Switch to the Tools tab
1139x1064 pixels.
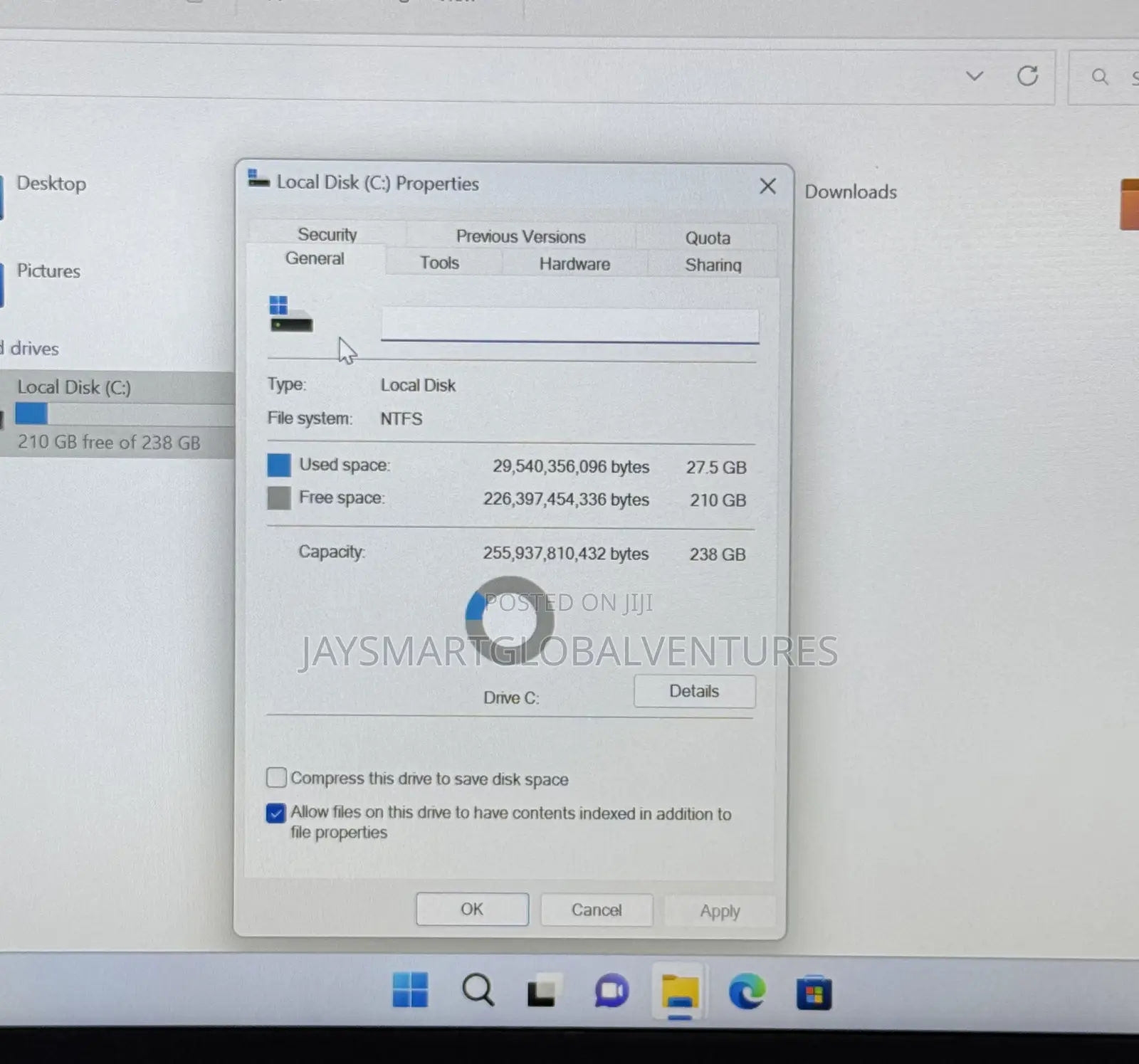click(x=439, y=263)
